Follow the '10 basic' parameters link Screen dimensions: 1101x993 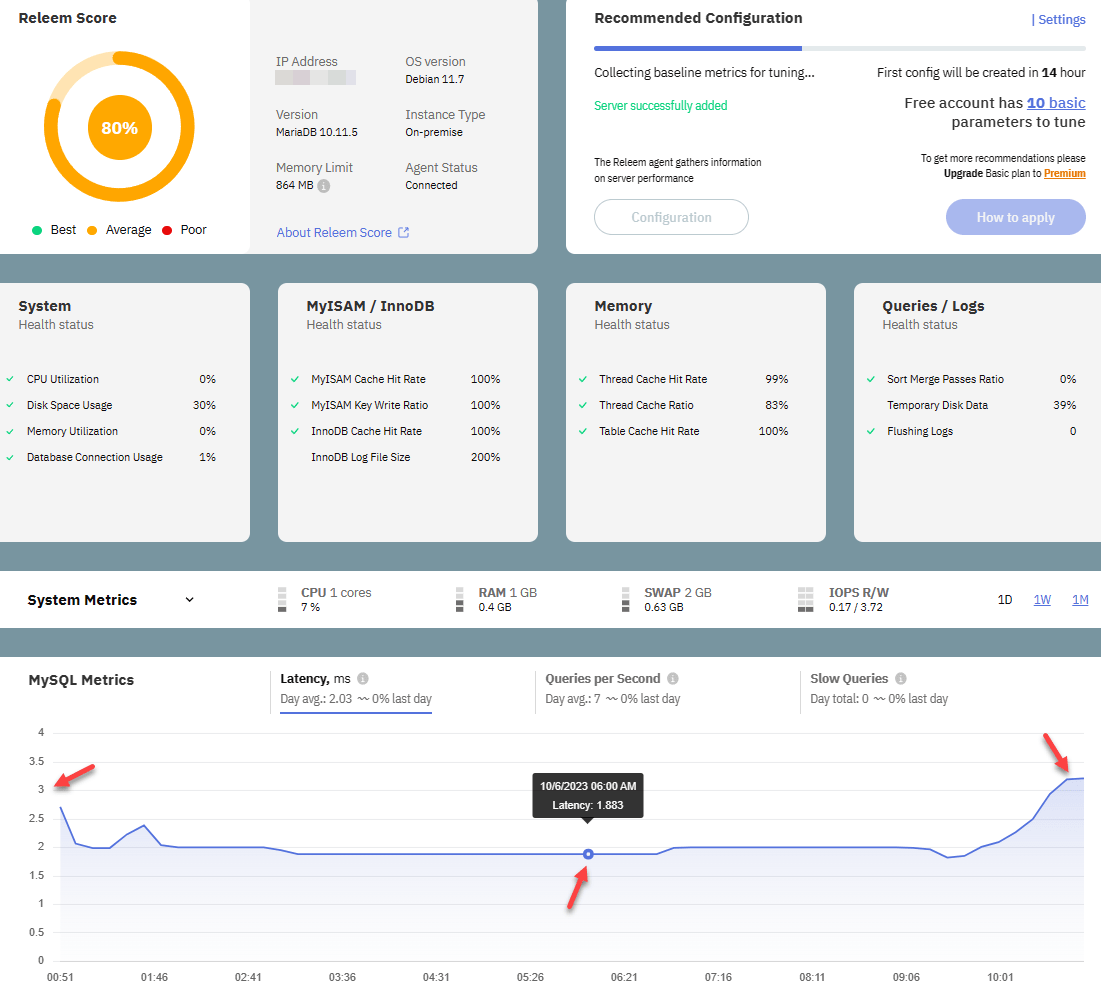[1056, 103]
